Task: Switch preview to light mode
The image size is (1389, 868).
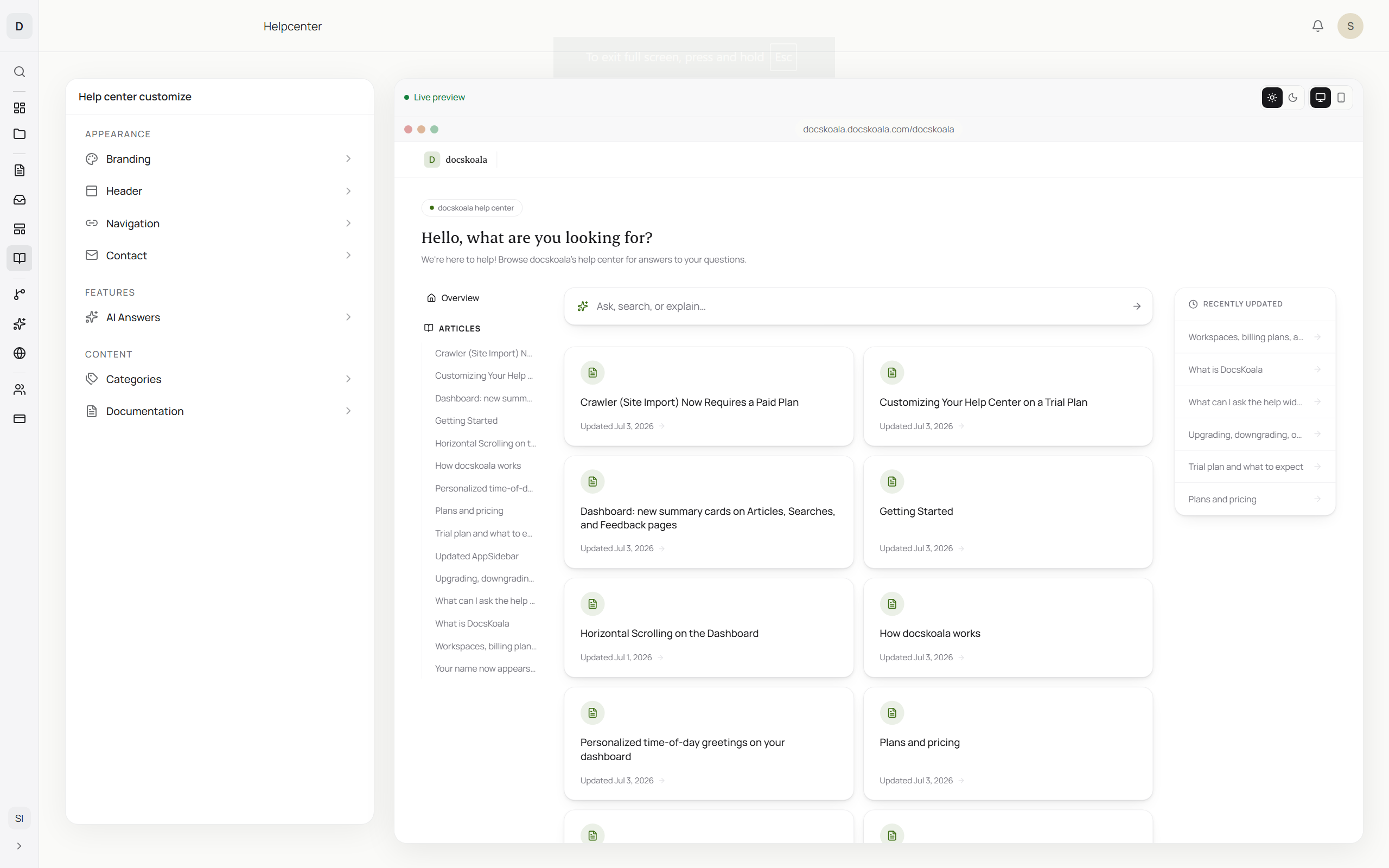Action: tap(1272, 98)
